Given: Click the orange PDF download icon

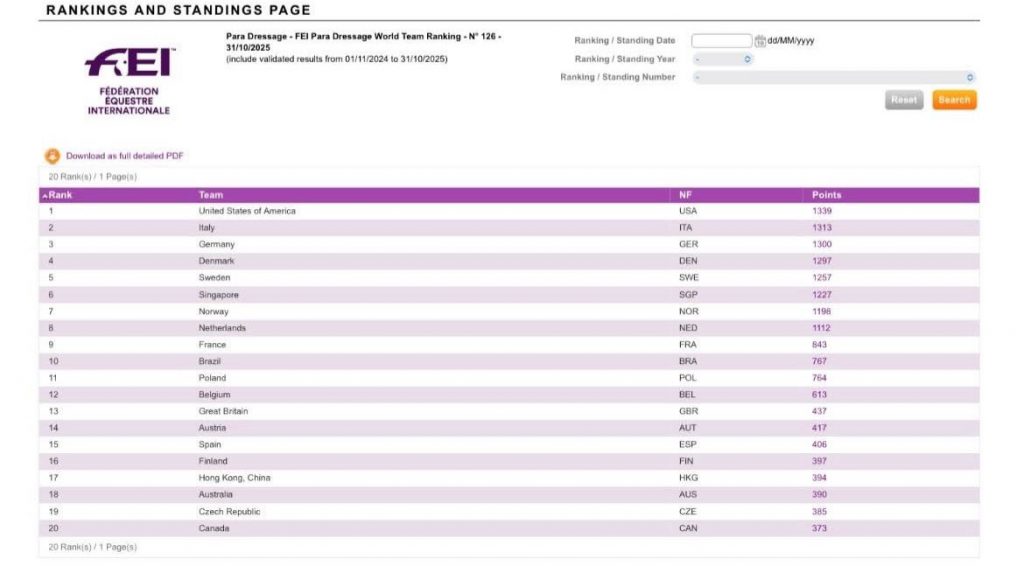Looking at the screenshot, I should (52, 156).
